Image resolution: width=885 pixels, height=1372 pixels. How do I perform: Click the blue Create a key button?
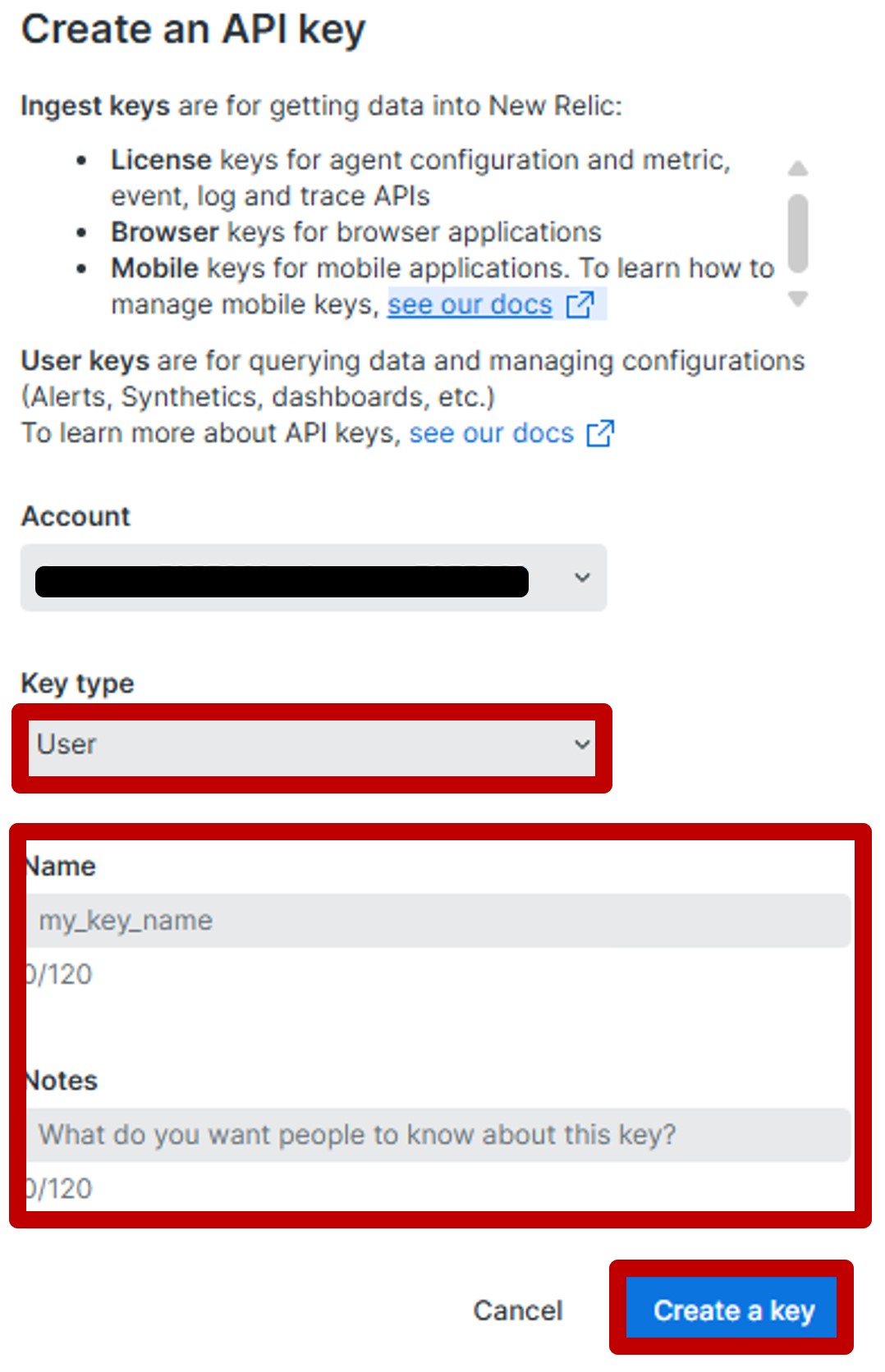732,1310
